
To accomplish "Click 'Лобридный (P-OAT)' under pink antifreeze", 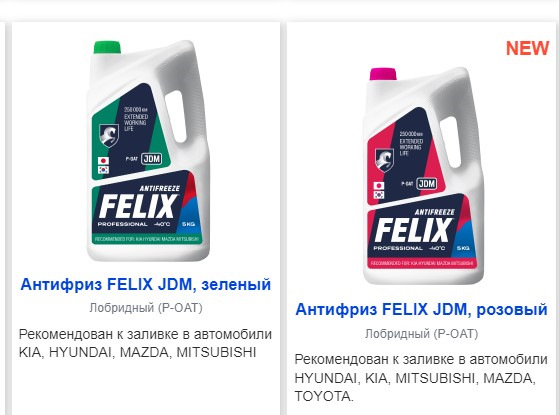I will coord(421,334).
